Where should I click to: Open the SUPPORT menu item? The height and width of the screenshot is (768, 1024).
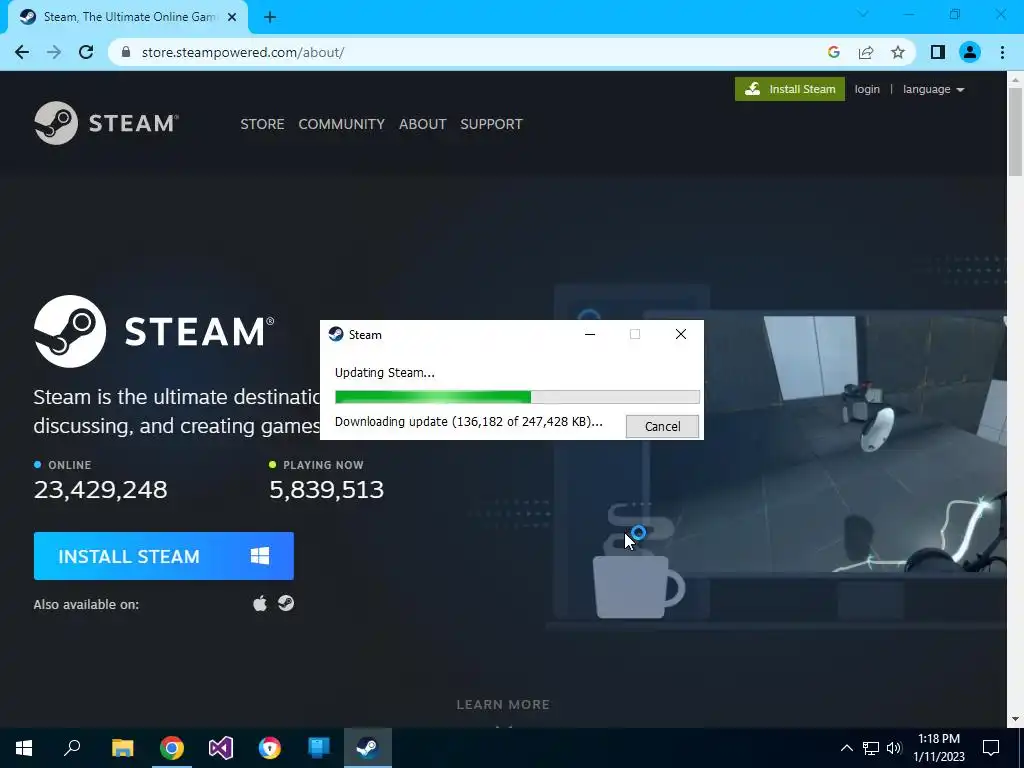click(491, 124)
